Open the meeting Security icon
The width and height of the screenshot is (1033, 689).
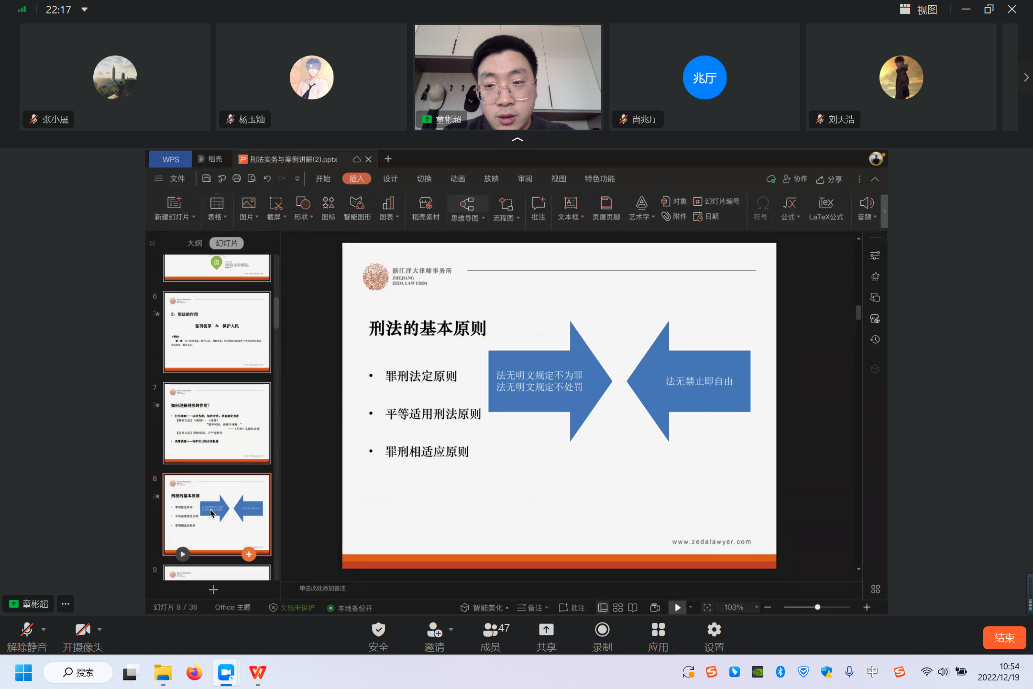(x=378, y=630)
